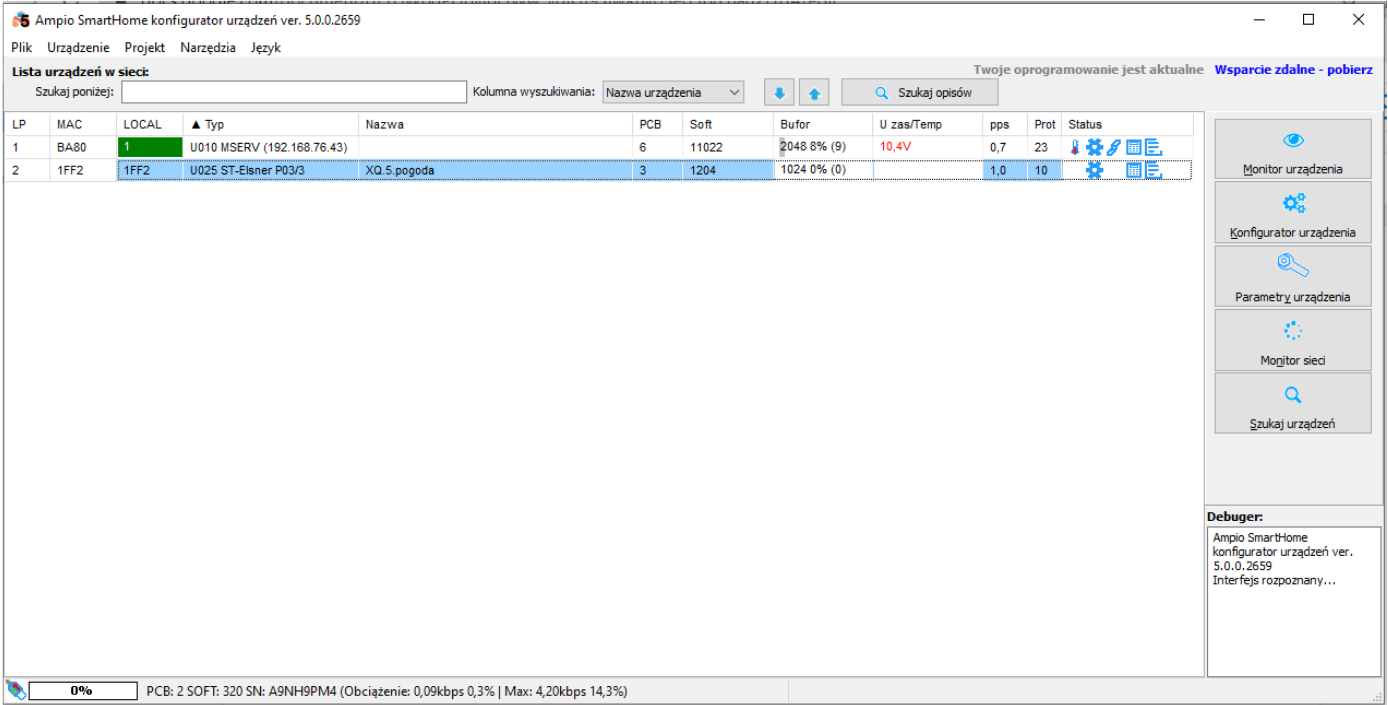This screenshot has height=705, width=1388.
Task: Click the Status column header
Action: pyautogui.click(x=1127, y=124)
